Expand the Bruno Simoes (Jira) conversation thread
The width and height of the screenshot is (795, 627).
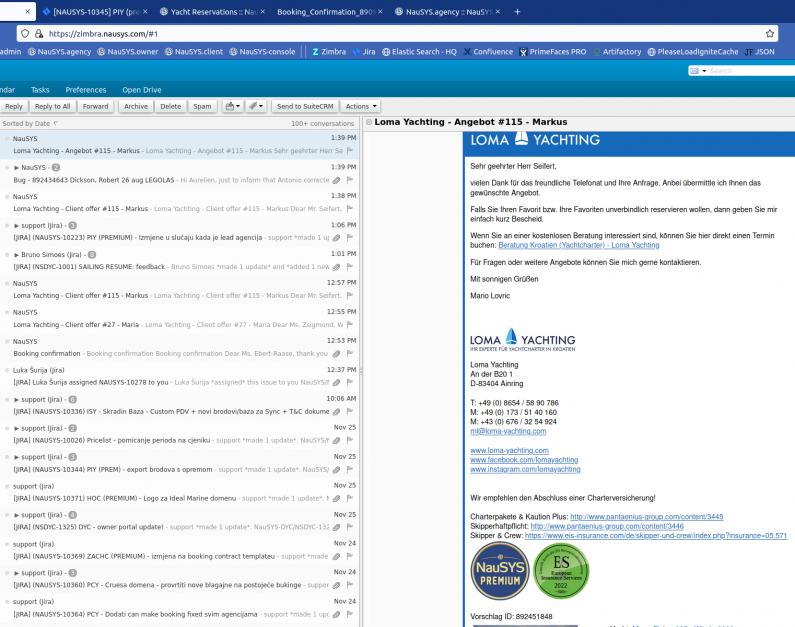[x=16, y=254]
